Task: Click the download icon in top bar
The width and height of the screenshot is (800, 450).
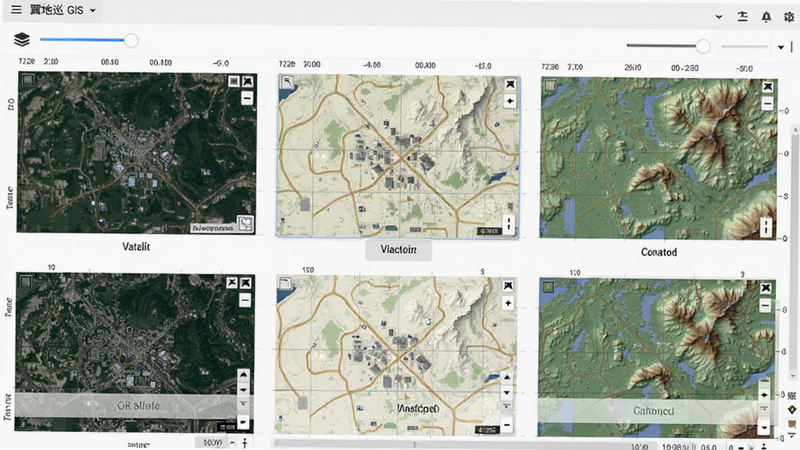Action: [742, 16]
